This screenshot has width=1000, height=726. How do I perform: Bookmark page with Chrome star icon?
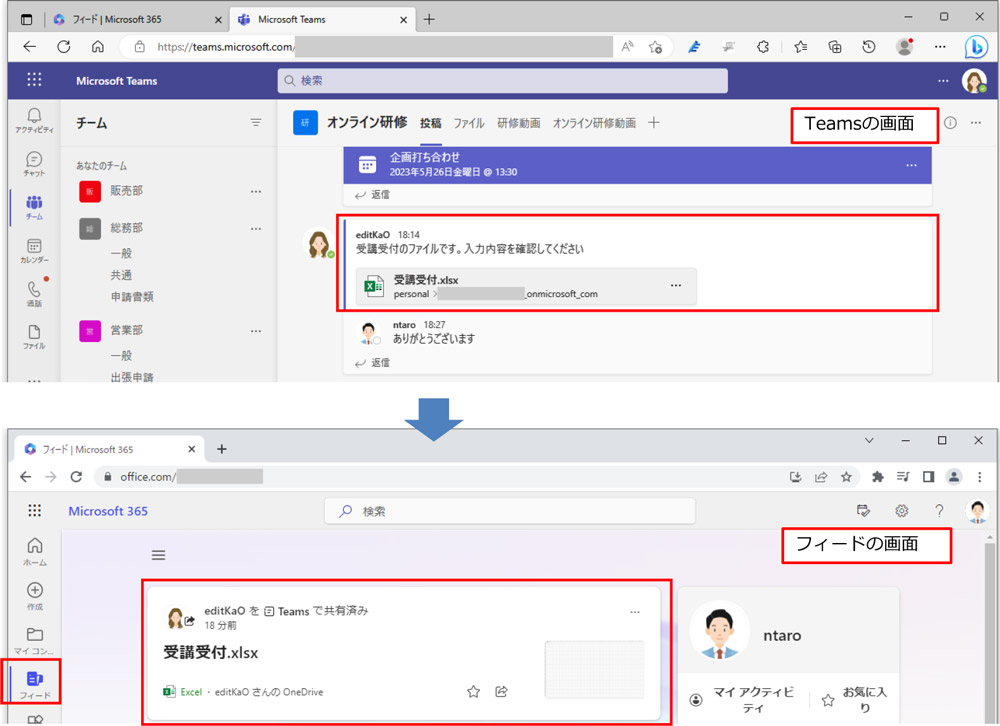pyautogui.click(x=846, y=477)
